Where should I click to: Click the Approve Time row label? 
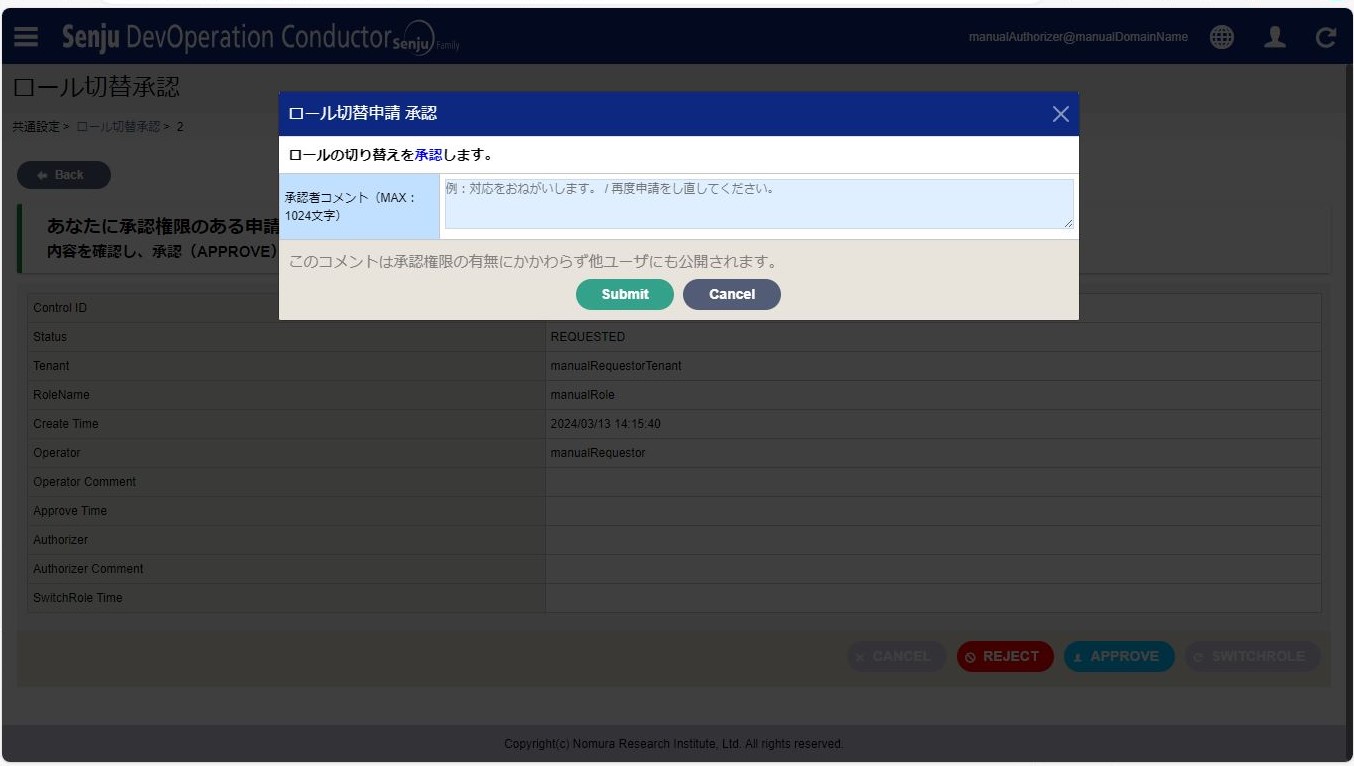(x=70, y=511)
